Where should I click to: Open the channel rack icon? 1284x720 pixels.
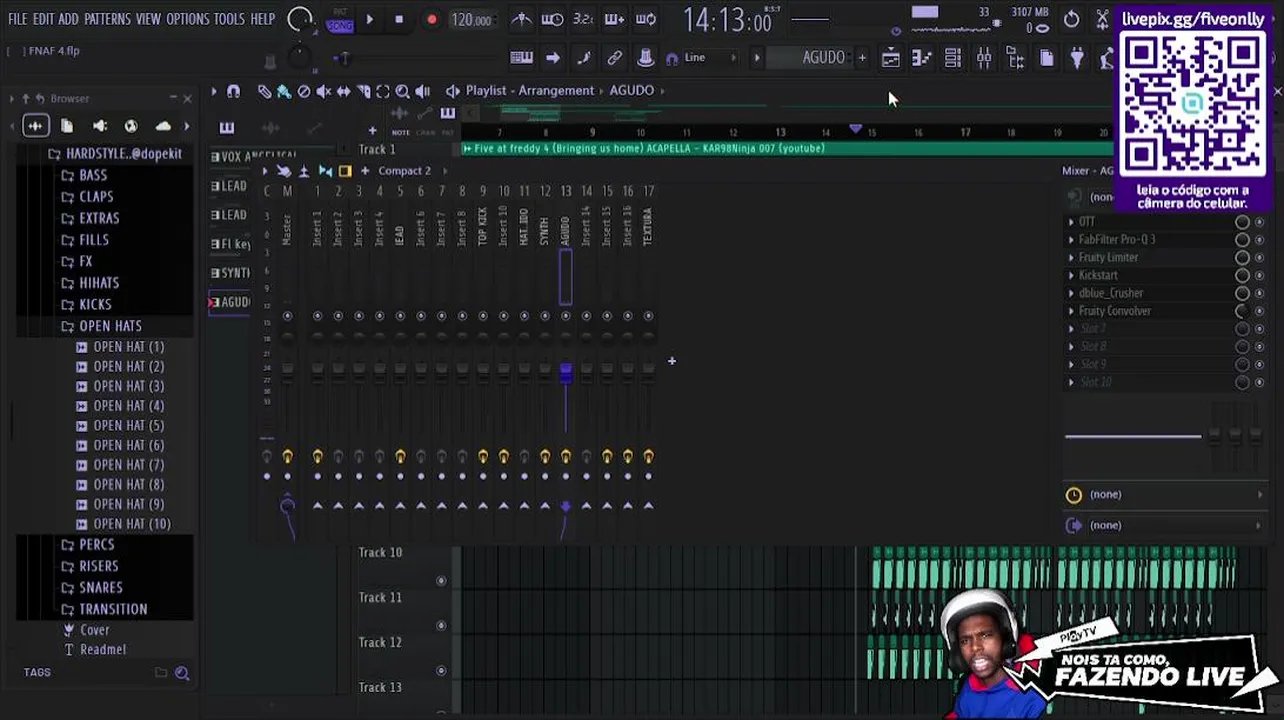click(x=952, y=59)
